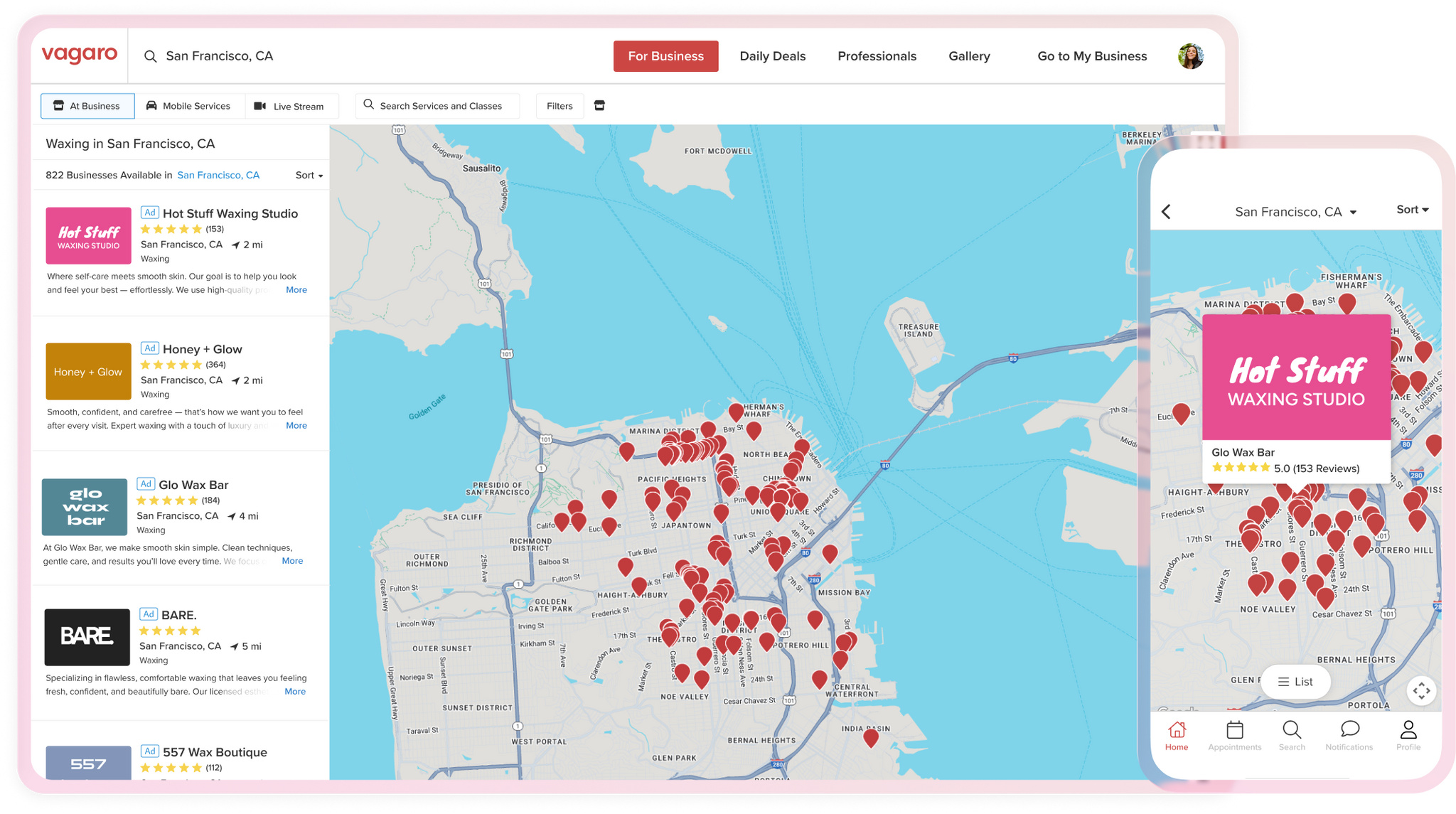Tap '5.0 (153 Reviews)' on the mobile card
The width and height of the screenshot is (1456, 814).
point(1317,468)
